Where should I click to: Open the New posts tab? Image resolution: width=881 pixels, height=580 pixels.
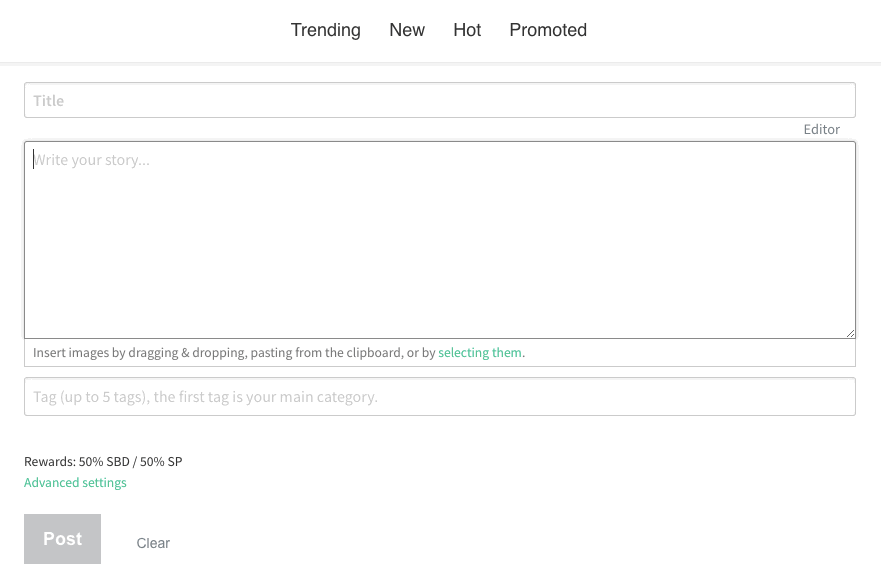point(407,30)
